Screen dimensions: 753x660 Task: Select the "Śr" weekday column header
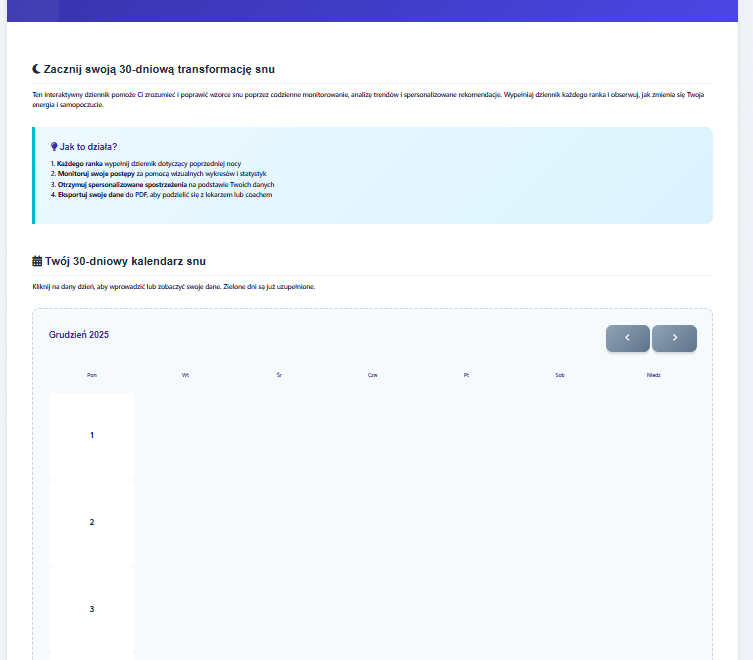[x=279, y=375]
